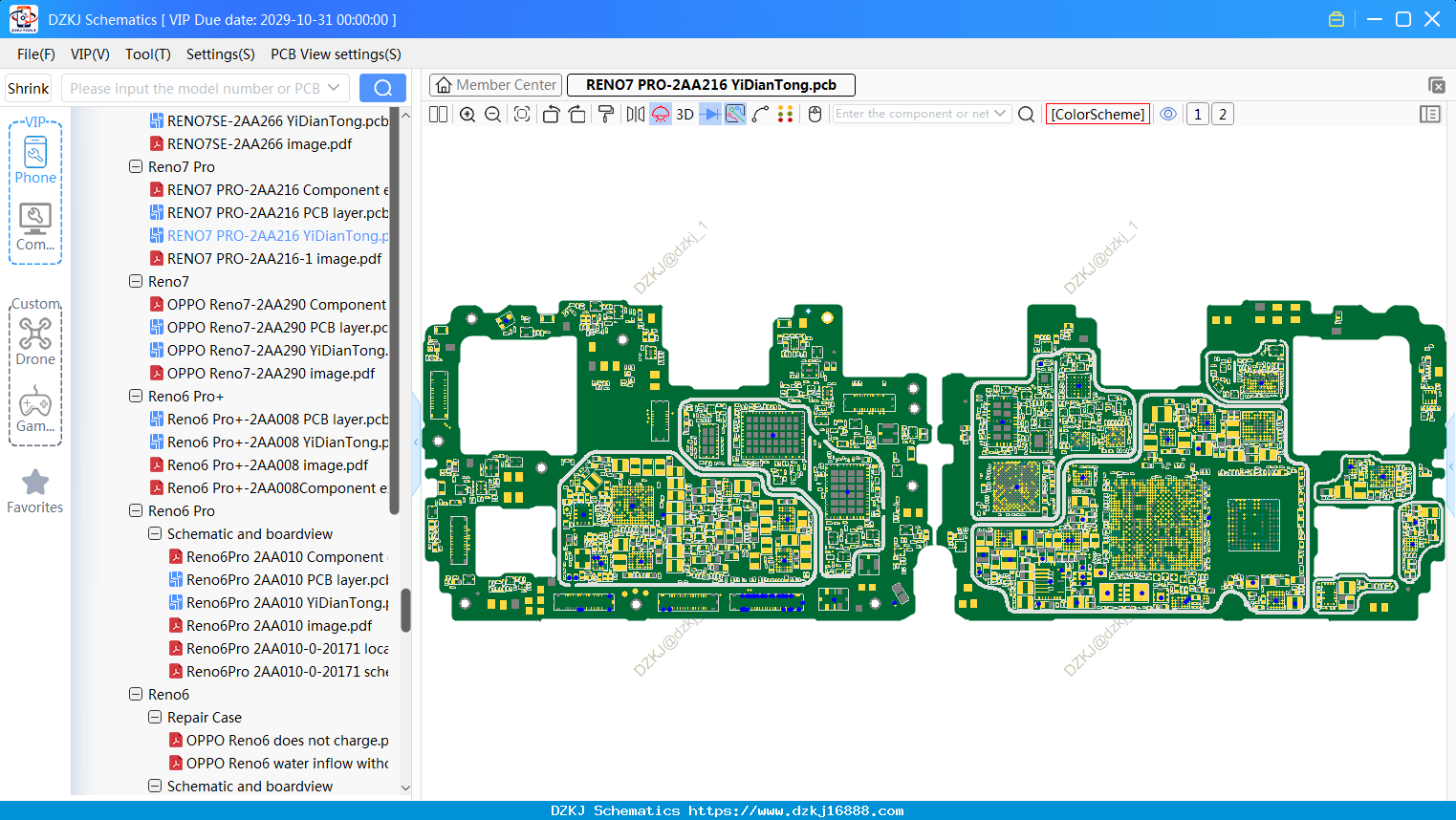This screenshot has width=1456, height=820.
Task: Open Reno6Pro 2AA010 image.pdf
Action: [271, 625]
